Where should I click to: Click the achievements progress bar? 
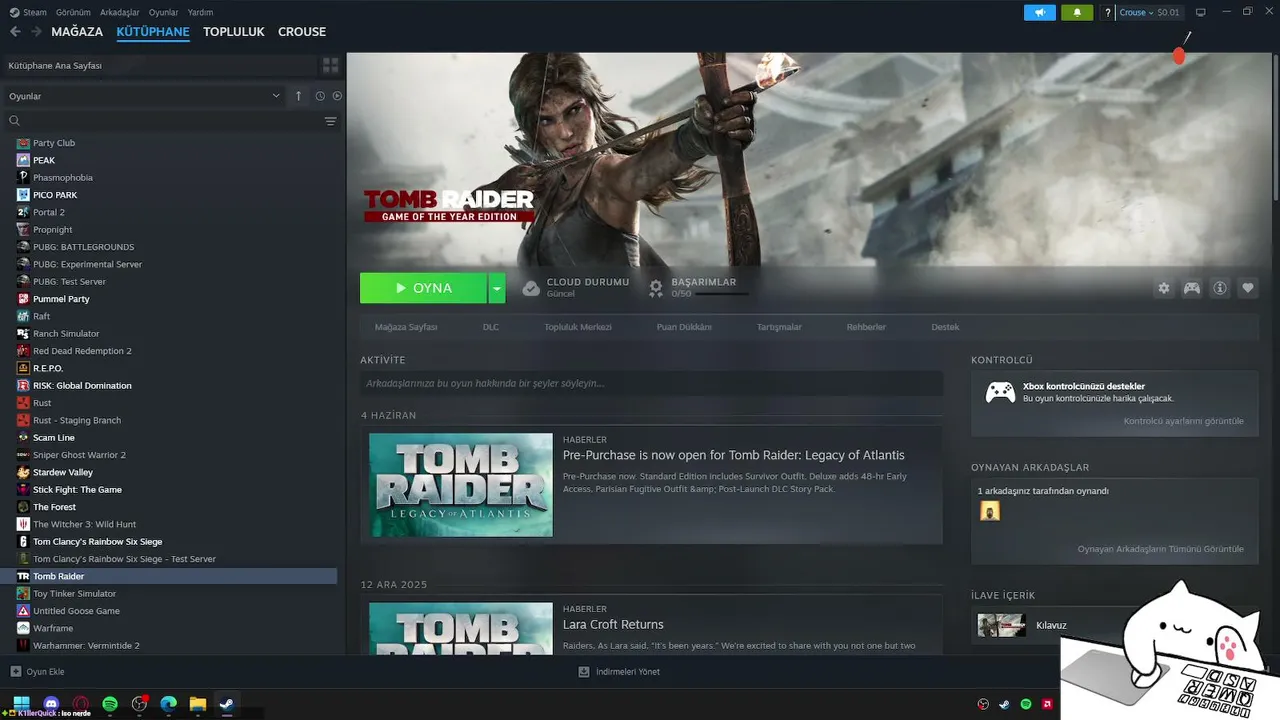[721, 294]
